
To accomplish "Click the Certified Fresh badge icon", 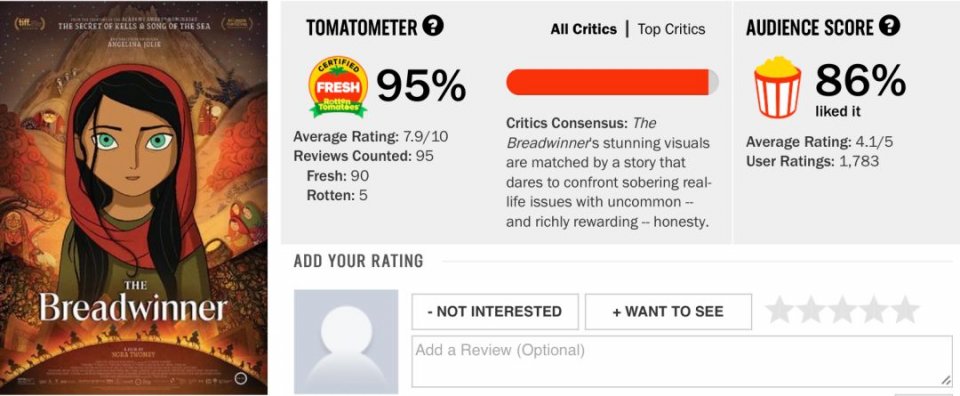I will pos(338,86).
